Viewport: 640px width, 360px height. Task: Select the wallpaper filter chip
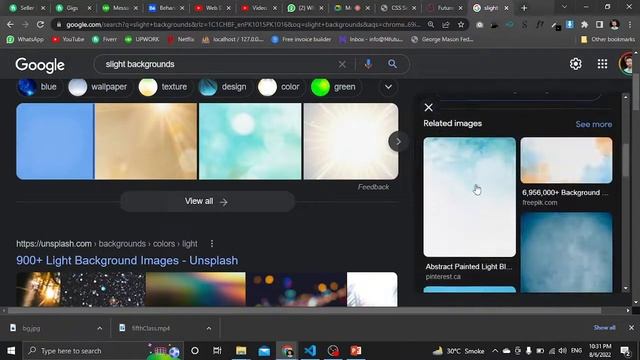point(99,87)
